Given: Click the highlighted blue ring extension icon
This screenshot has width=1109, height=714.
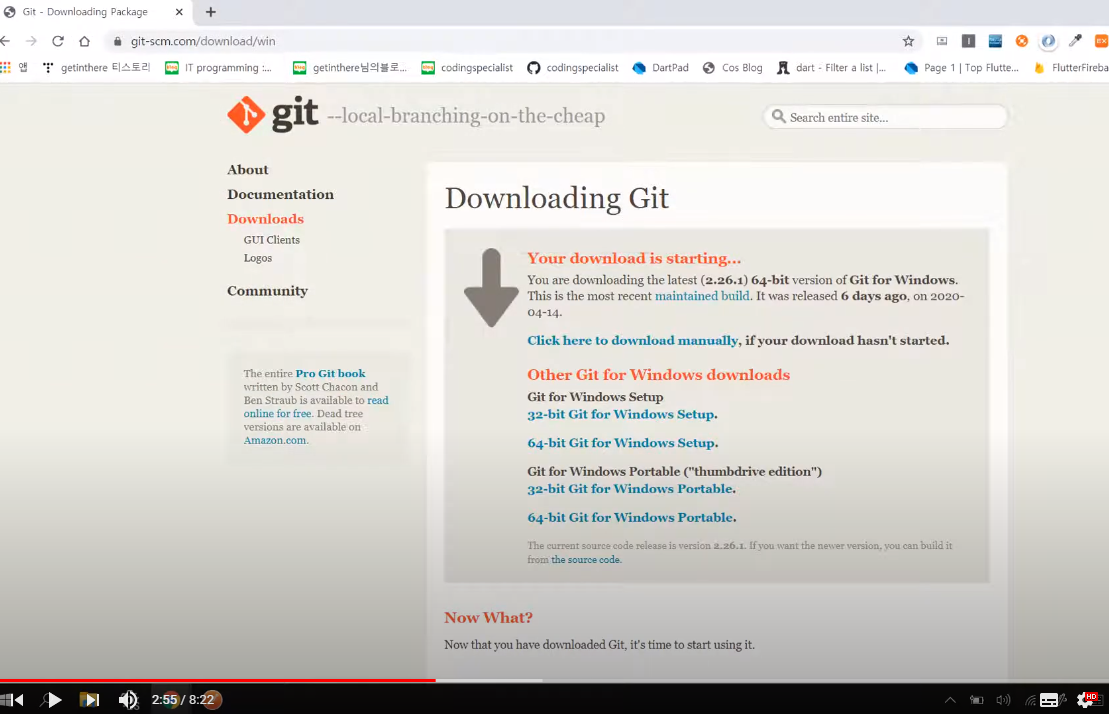Looking at the screenshot, I should pos(1048,41).
